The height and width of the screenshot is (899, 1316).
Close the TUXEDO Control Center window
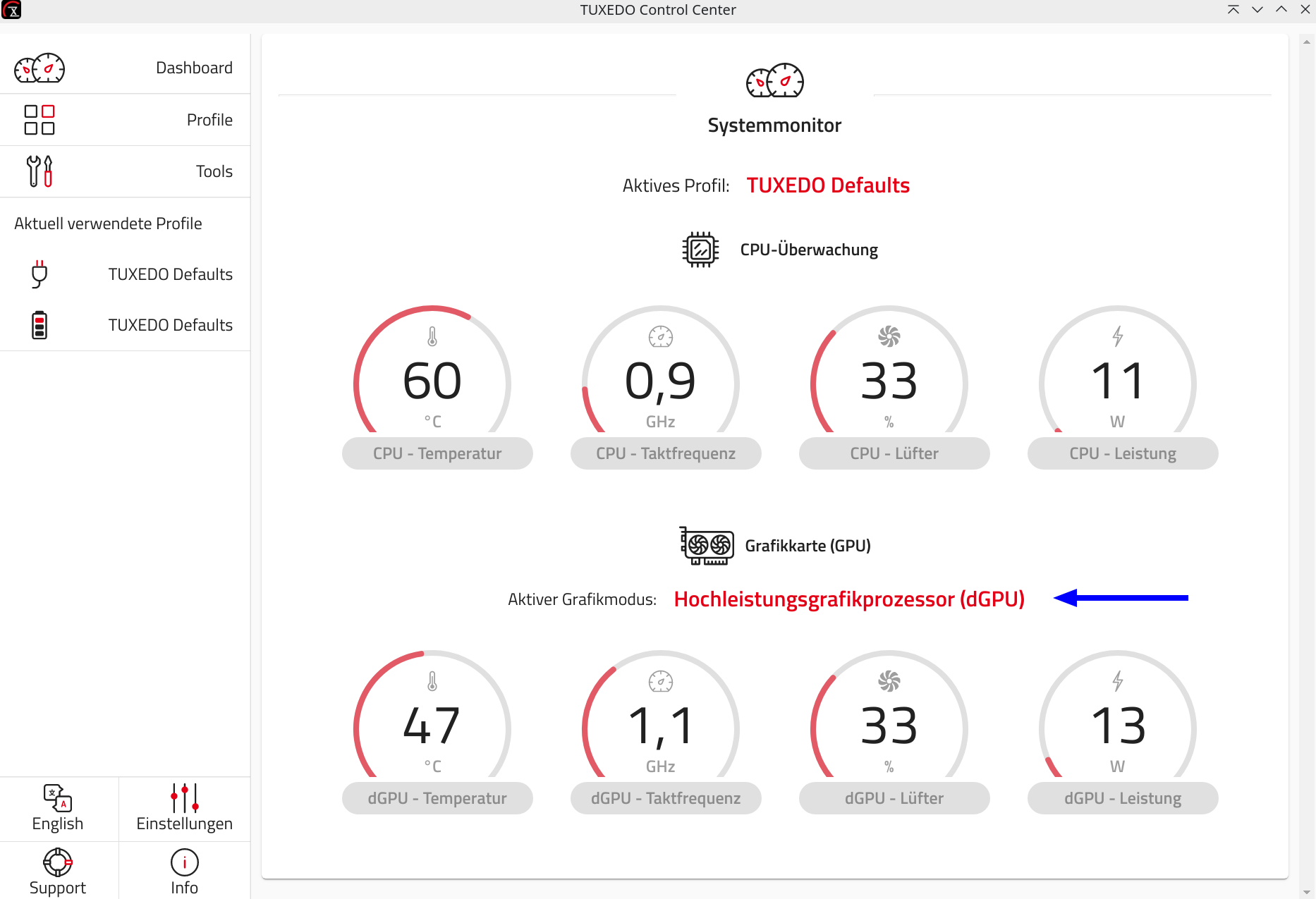pyautogui.click(x=1305, y=10)
